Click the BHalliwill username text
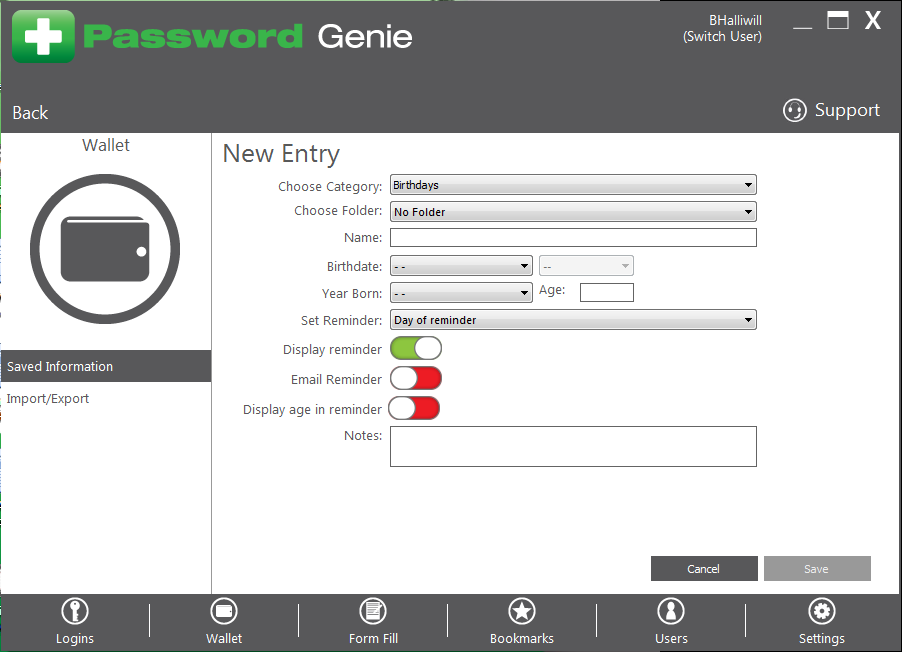The width and height of the screenshot is (902, 652). pyautogui.click(x=735, y=20)
